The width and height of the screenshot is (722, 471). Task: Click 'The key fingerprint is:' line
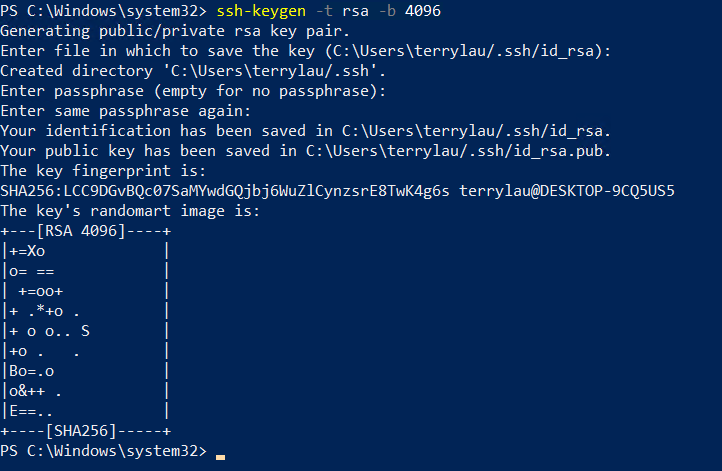(x=103, y=171)
